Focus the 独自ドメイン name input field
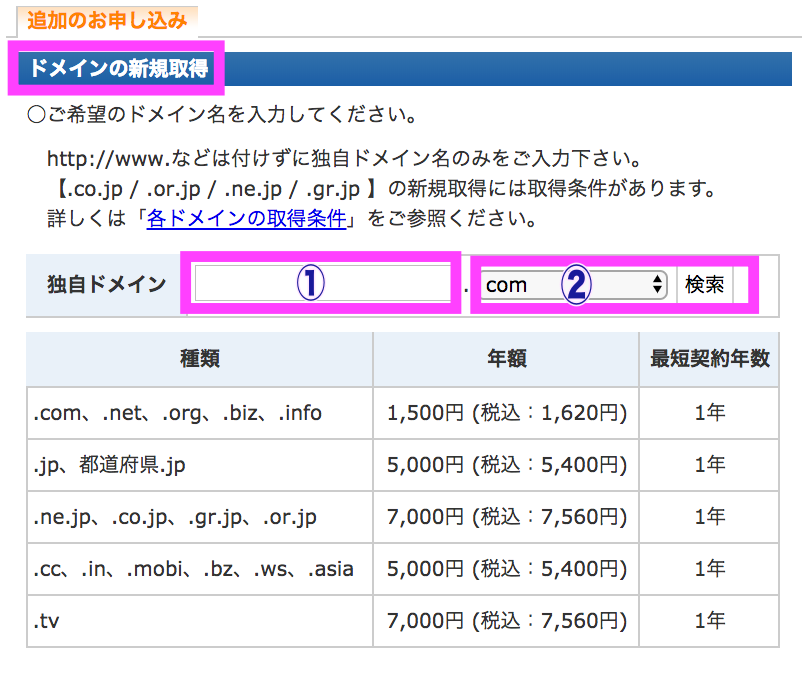 (323, 283)
